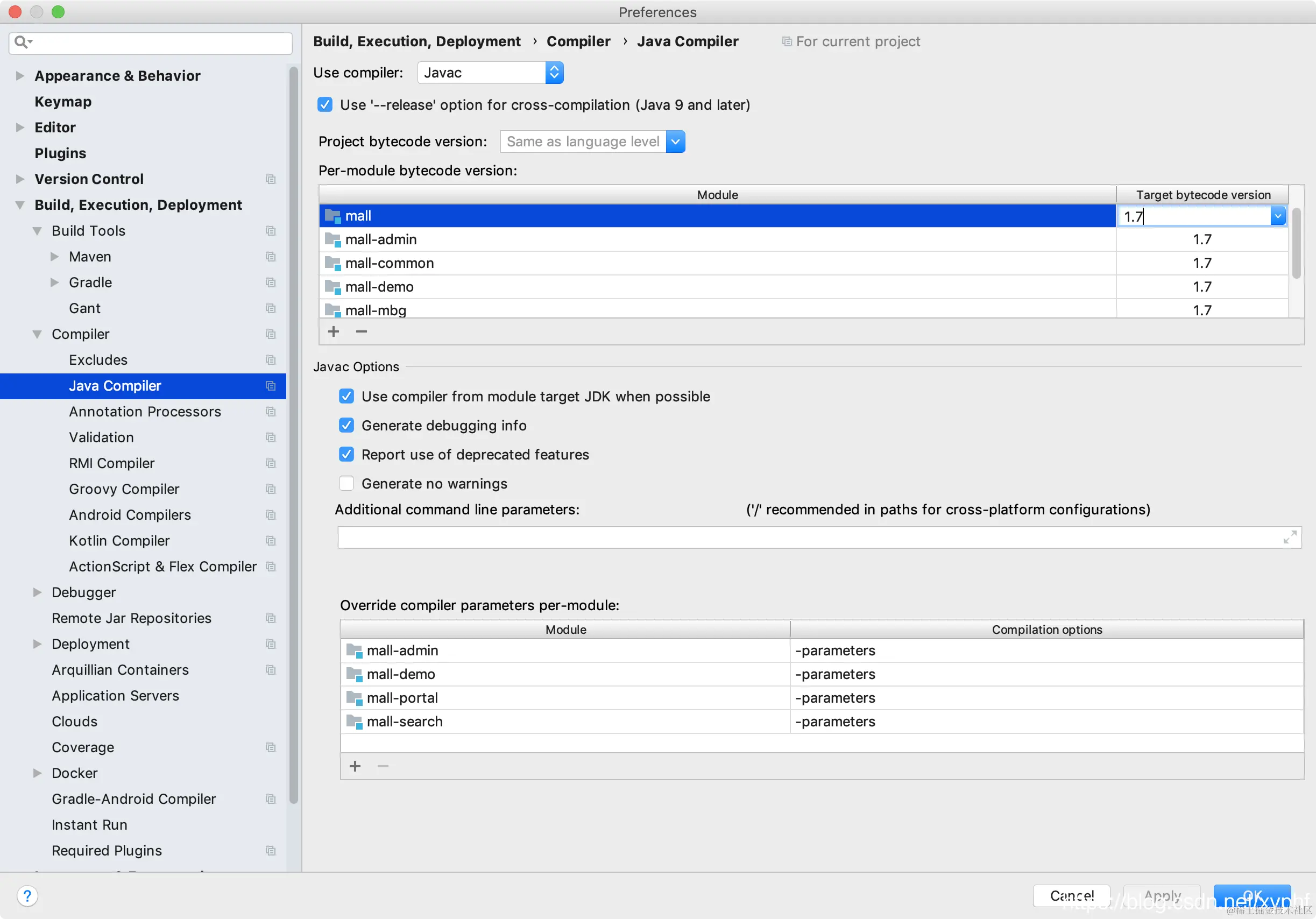Image resolution: width=1316 pixels, height=919 pixels.
Task: Open Project bytecode version dropdown
Action: [675, 142]
